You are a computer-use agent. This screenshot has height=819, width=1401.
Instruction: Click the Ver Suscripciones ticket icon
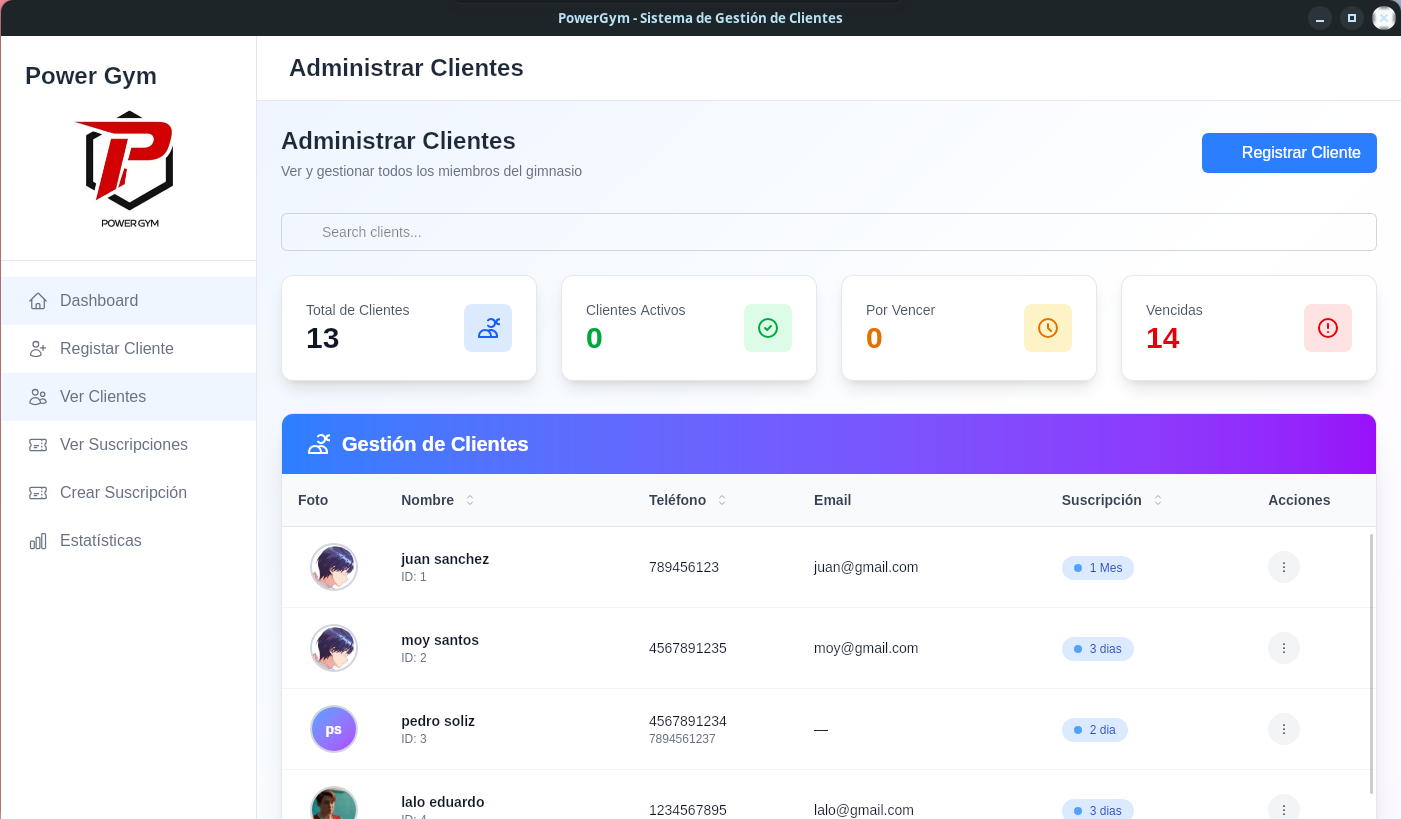click(x=38, y=445)
